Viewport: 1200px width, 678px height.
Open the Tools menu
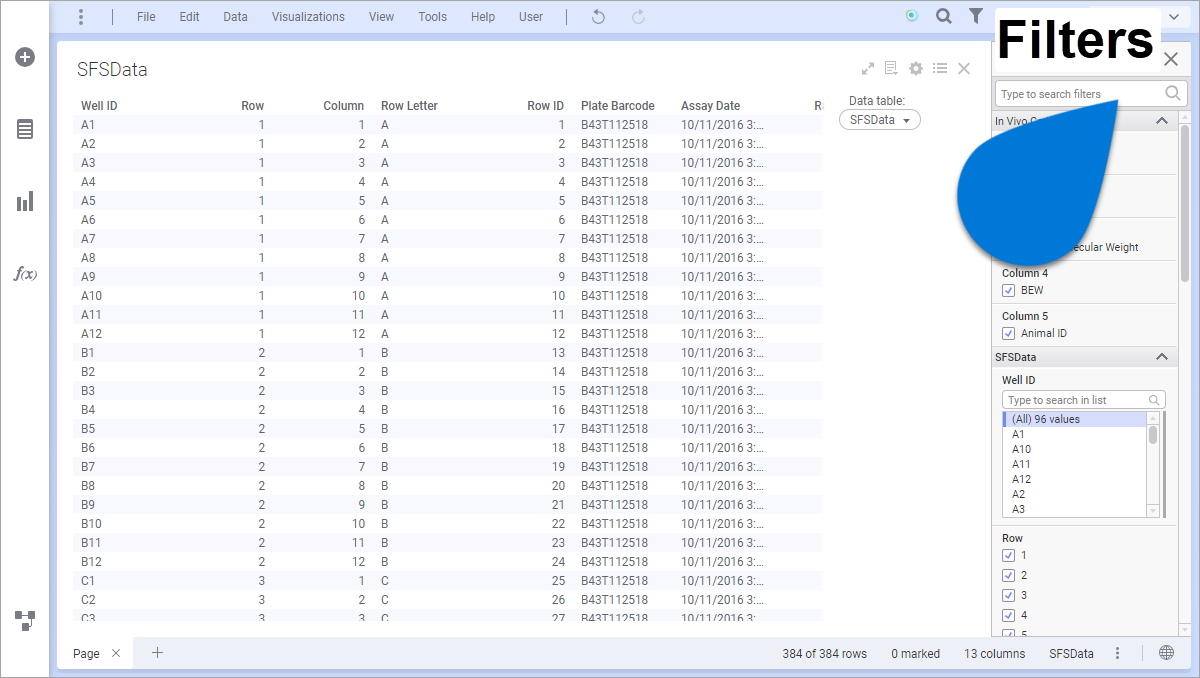pos(432,17)
